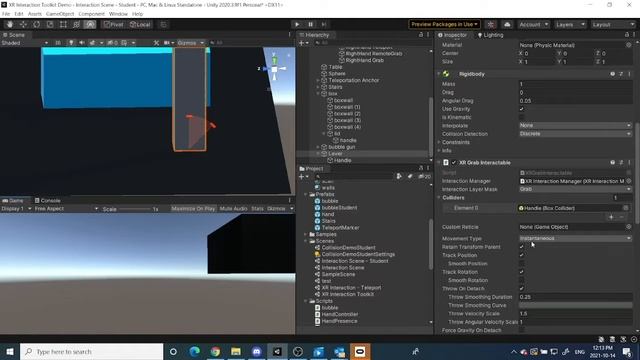Screen dimensions: 640x360
Task: Open Rigidbody component help icon
Action: pos(612,74)
